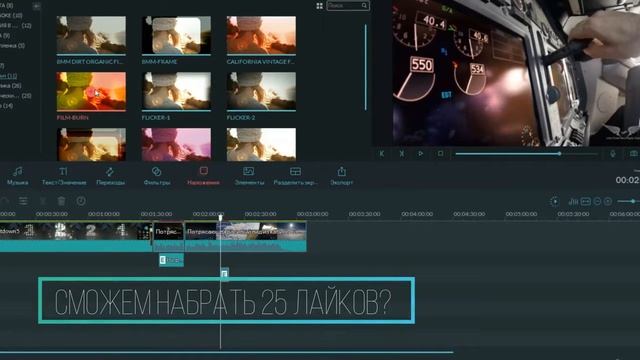Click the 00:00:30:00 ruler mark
The width and height of the screenshot is (640, 360).
tap(51, 214)
